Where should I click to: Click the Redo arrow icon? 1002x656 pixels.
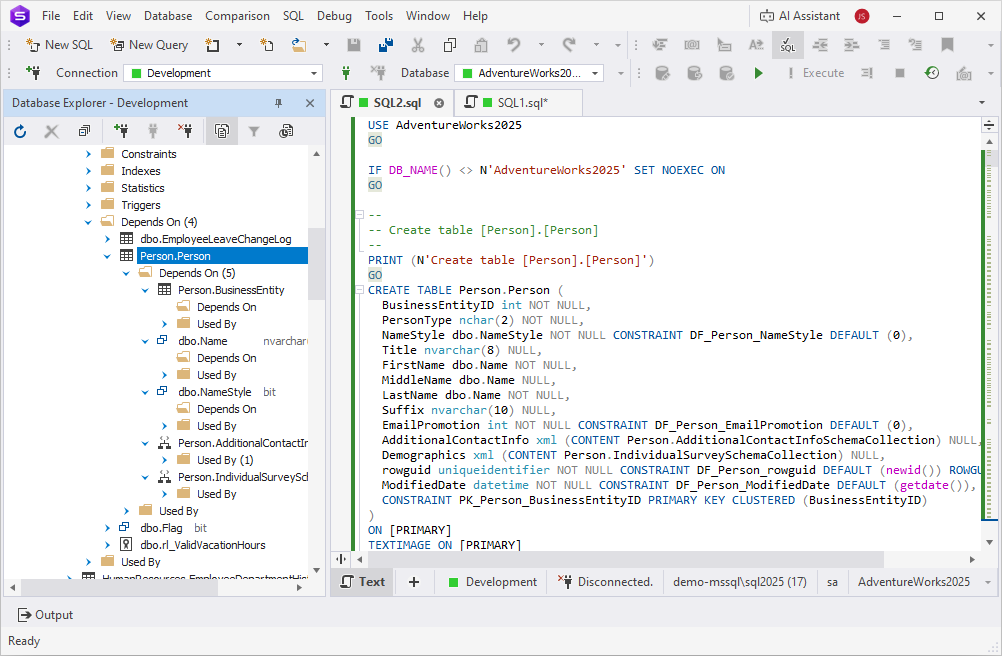(x=569, y=45)
